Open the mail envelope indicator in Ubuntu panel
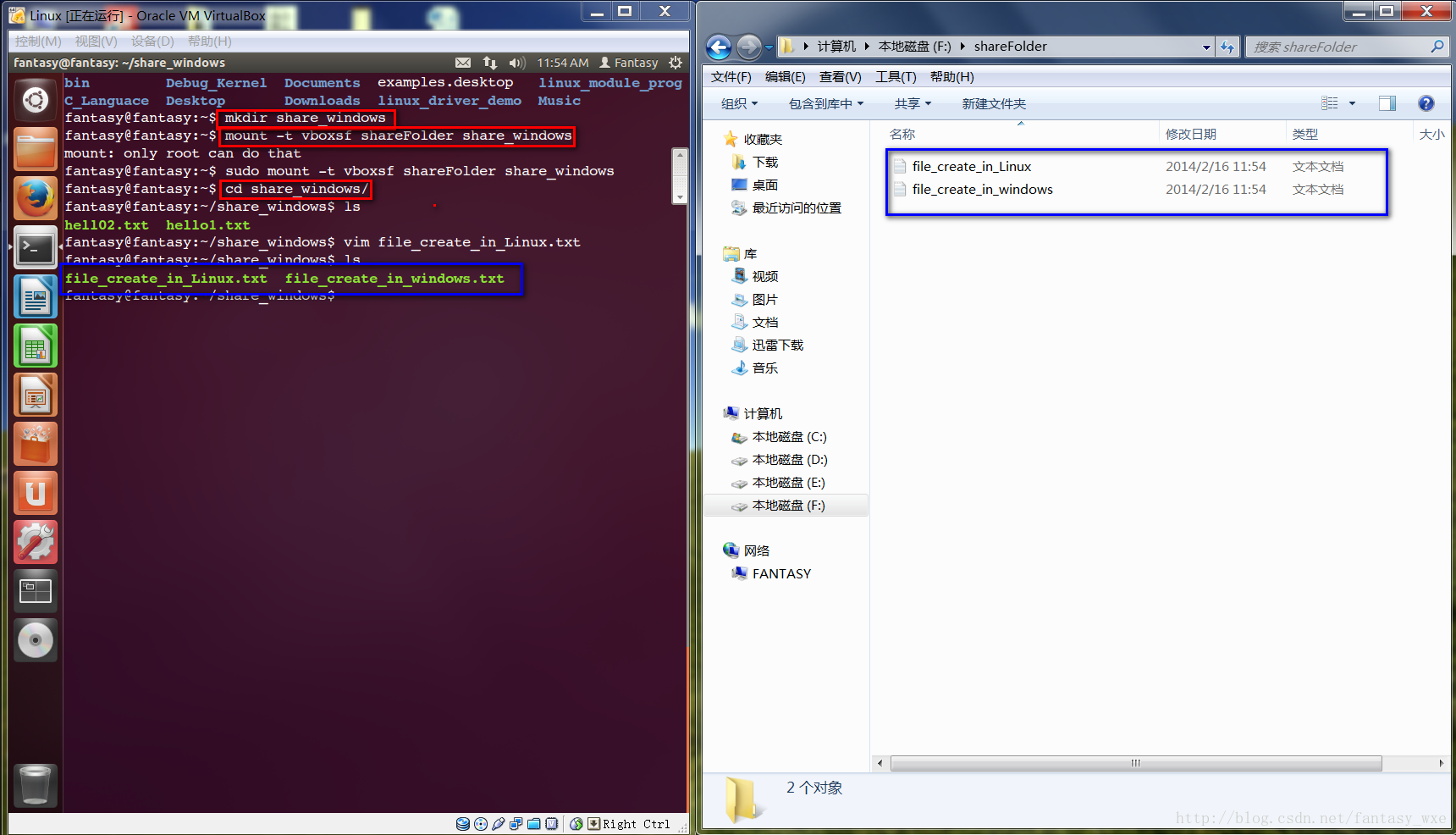The image size is (1456, 835). (x=463, y=63)
